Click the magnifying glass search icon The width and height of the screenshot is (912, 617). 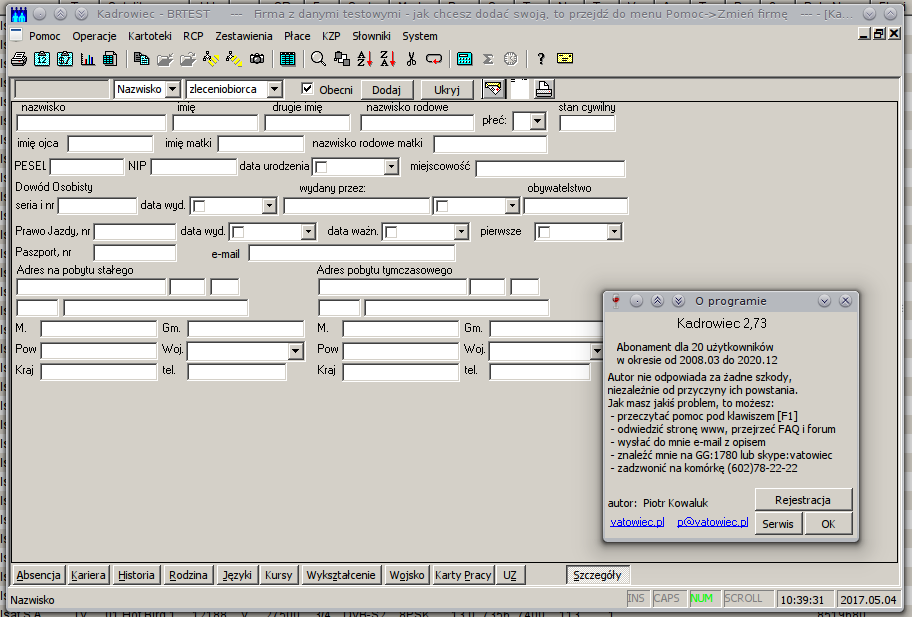click(318, 59)
